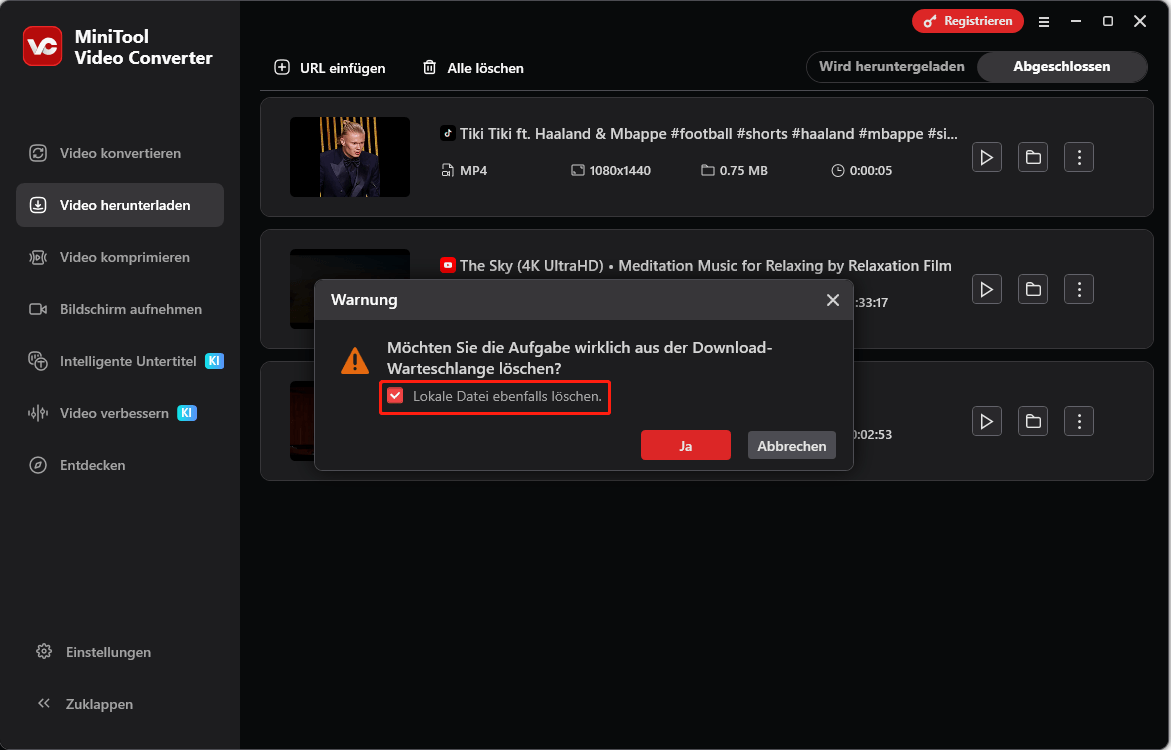This screenshot has height=750, width=1171.
Task: Switch to Wird heruntergeladen tab
Action: click(x=892, y=66)
